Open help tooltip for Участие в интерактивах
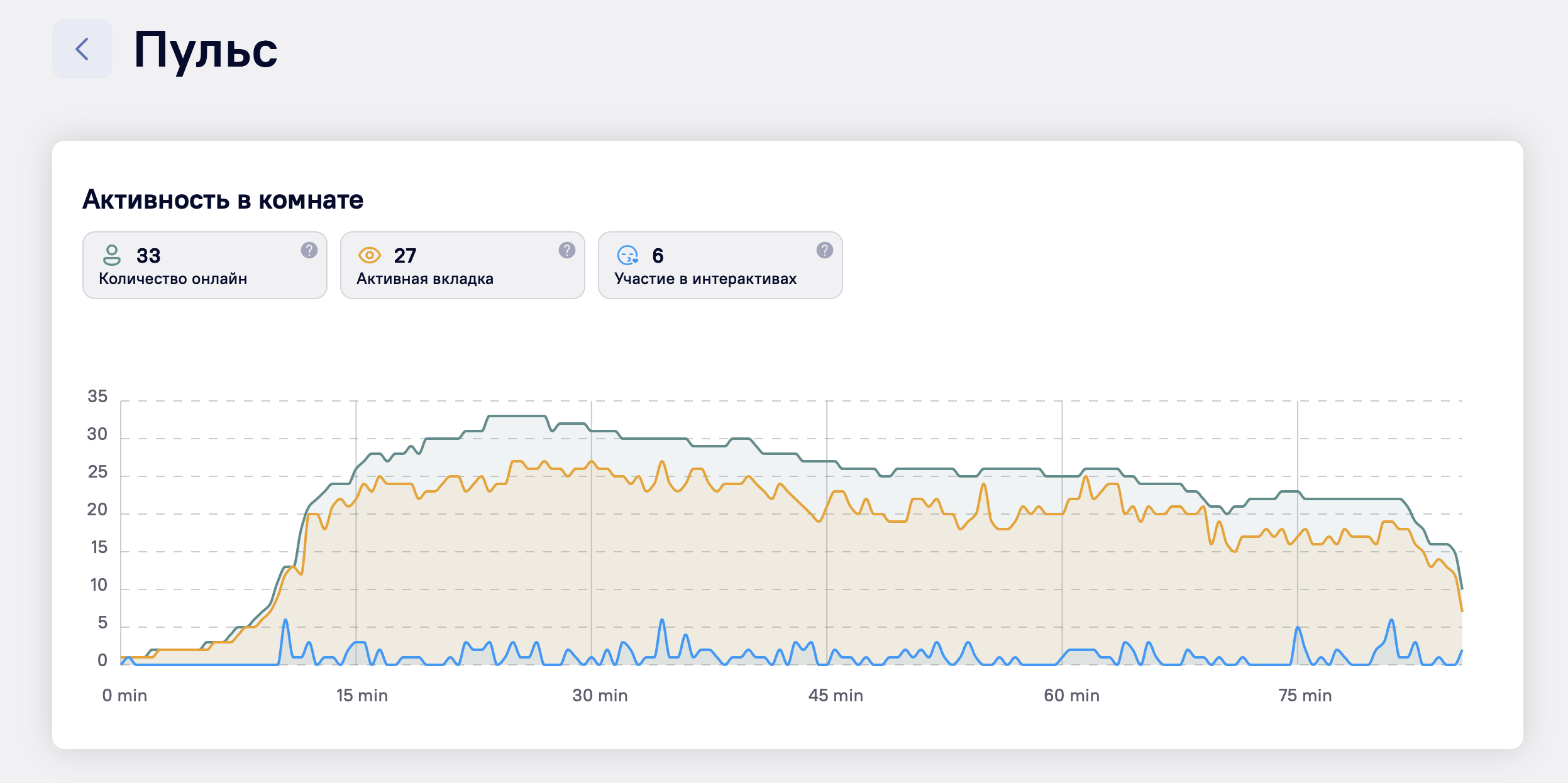The image size is (1568, 783). pyautogui.click(x=824, y=250)
